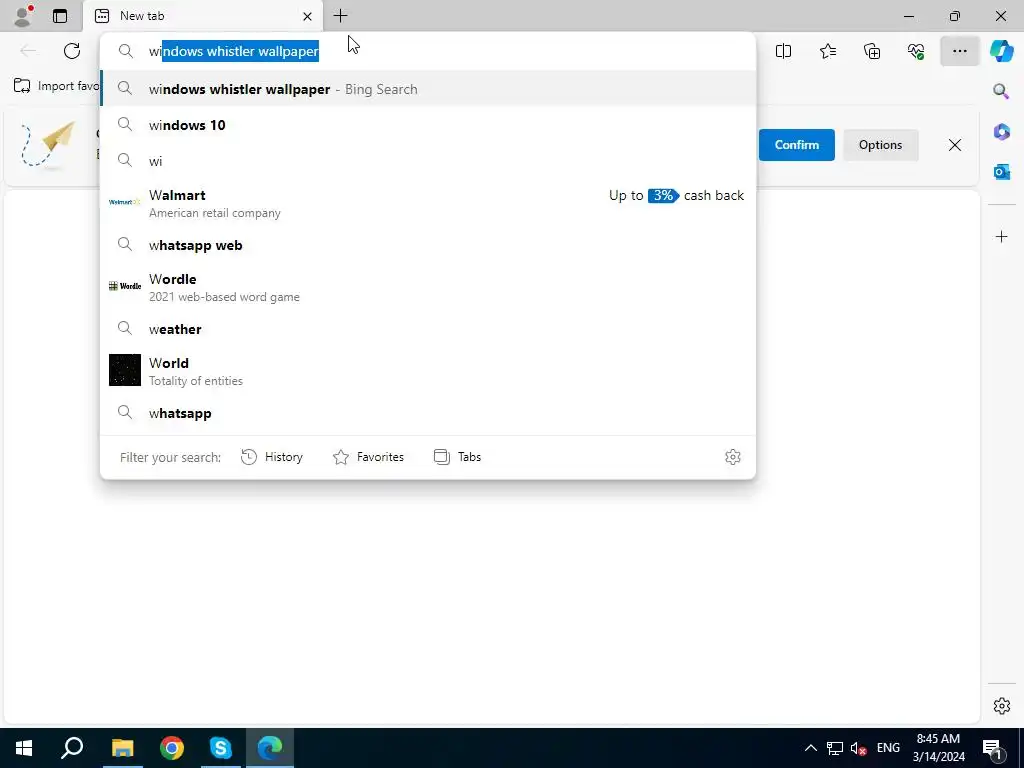
Task: Click the Options button
Action: point(880,145)
